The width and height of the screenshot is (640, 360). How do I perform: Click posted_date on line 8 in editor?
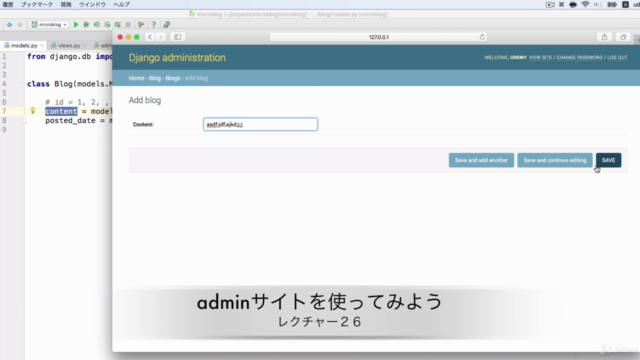pos(70,121)
